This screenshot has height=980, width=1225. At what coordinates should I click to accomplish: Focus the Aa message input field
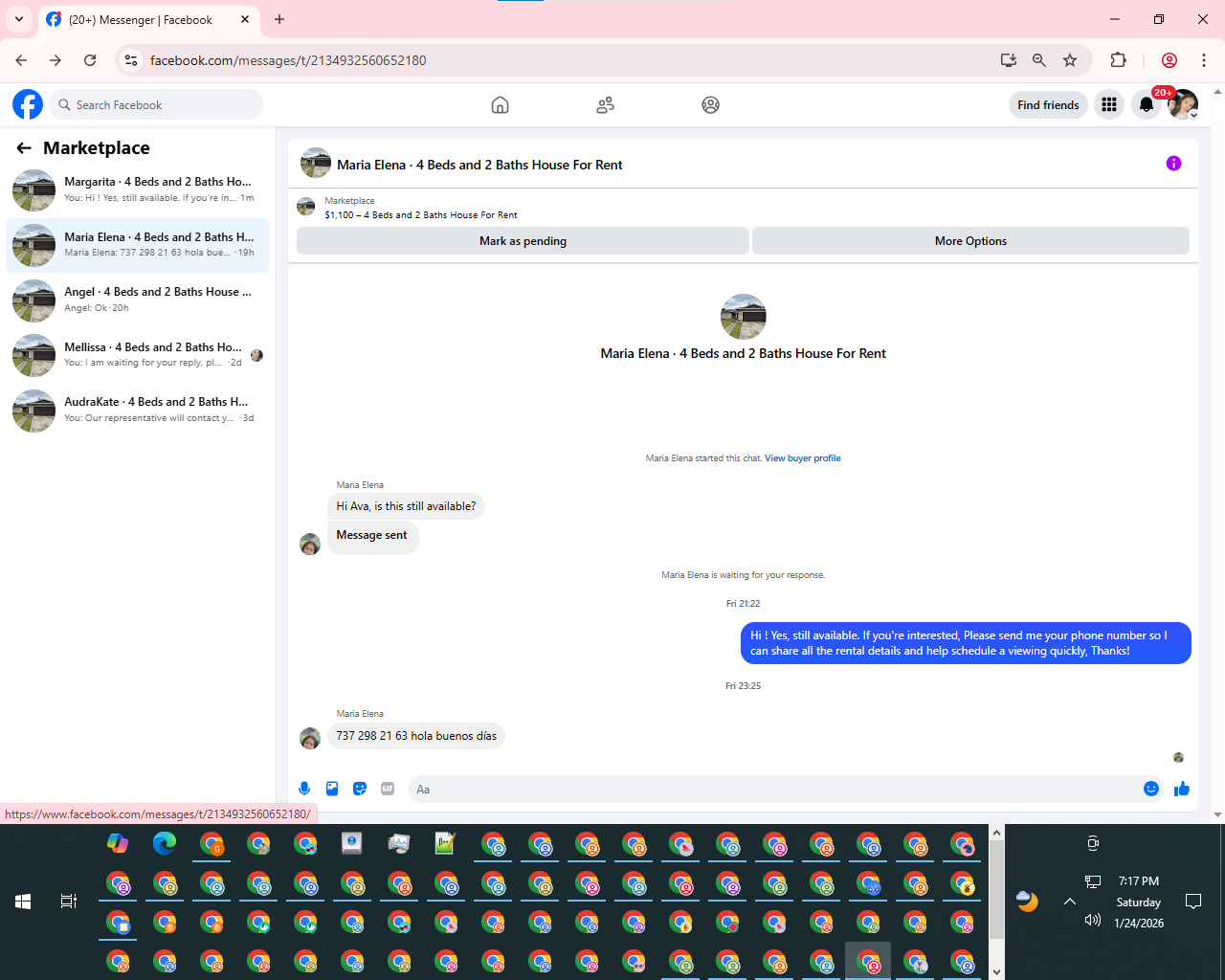coord(771,790)
